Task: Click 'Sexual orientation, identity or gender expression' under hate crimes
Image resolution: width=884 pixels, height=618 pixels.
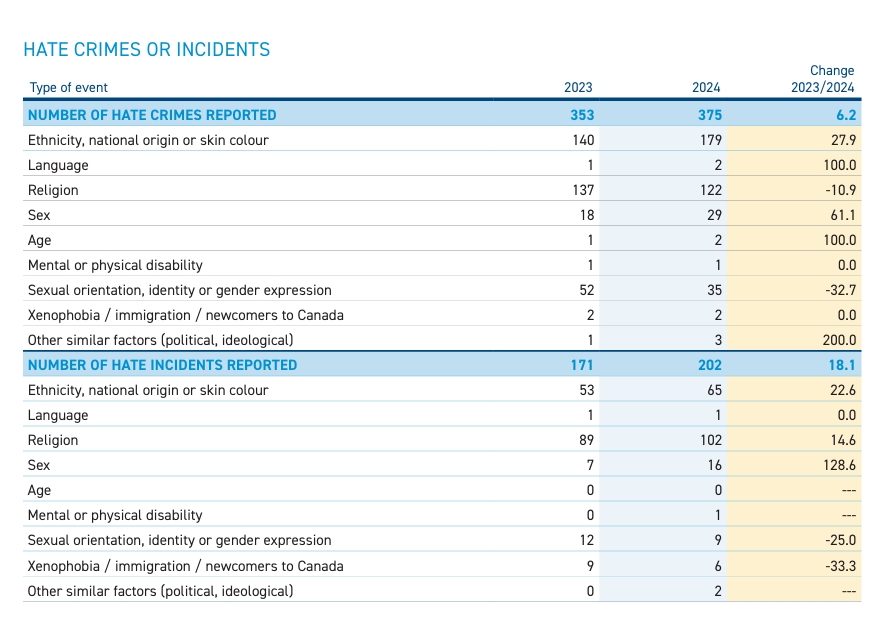Action: click(180, 290)
